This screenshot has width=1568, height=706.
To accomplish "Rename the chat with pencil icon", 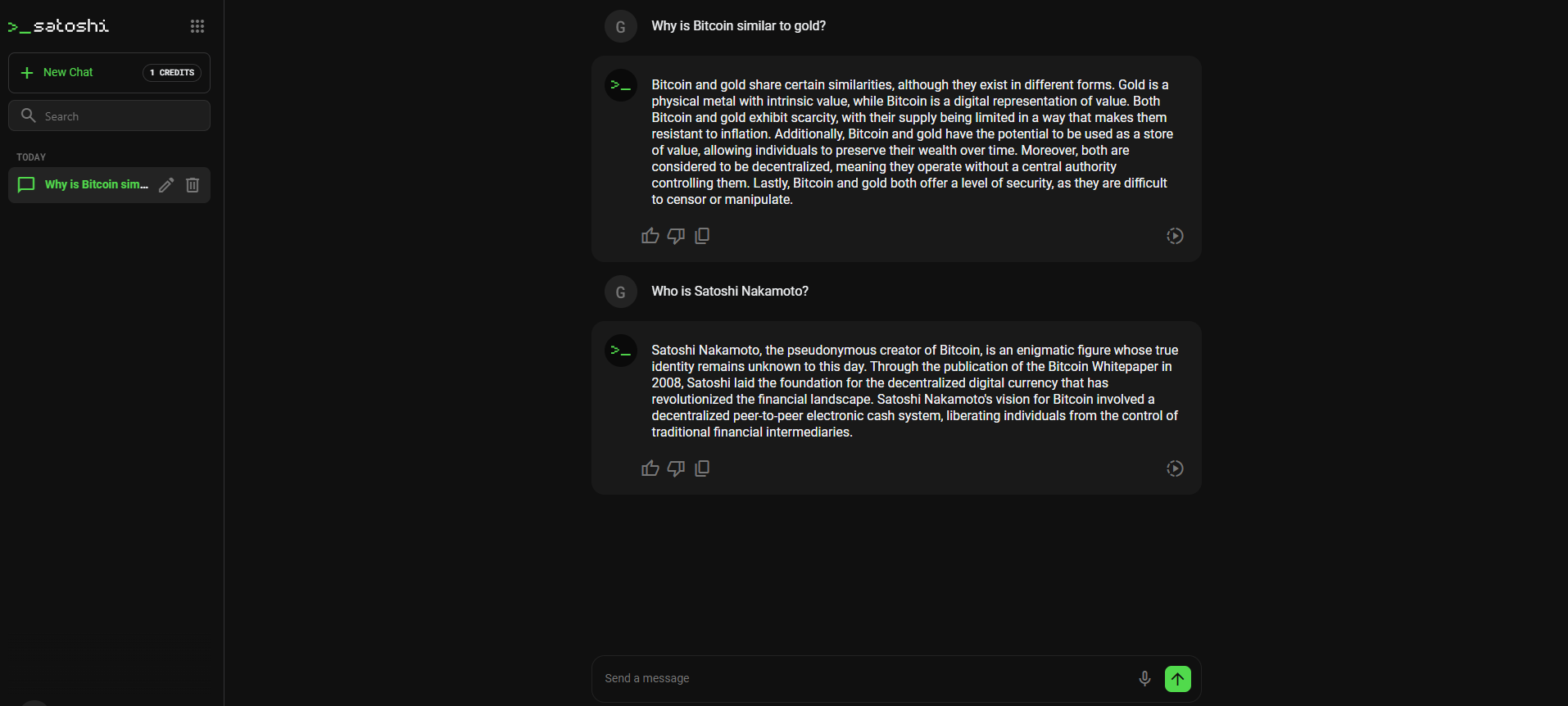I will click(166, 185).
